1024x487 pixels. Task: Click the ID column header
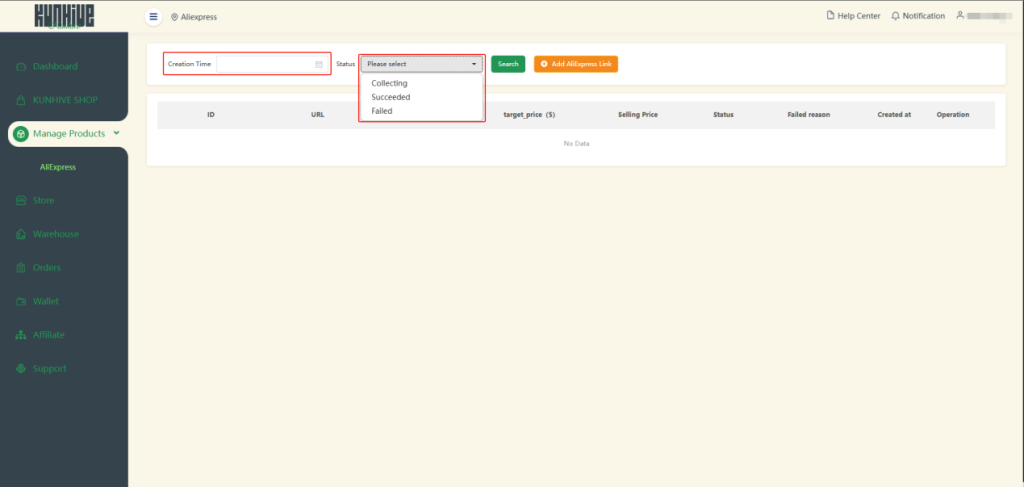point(211,115)
